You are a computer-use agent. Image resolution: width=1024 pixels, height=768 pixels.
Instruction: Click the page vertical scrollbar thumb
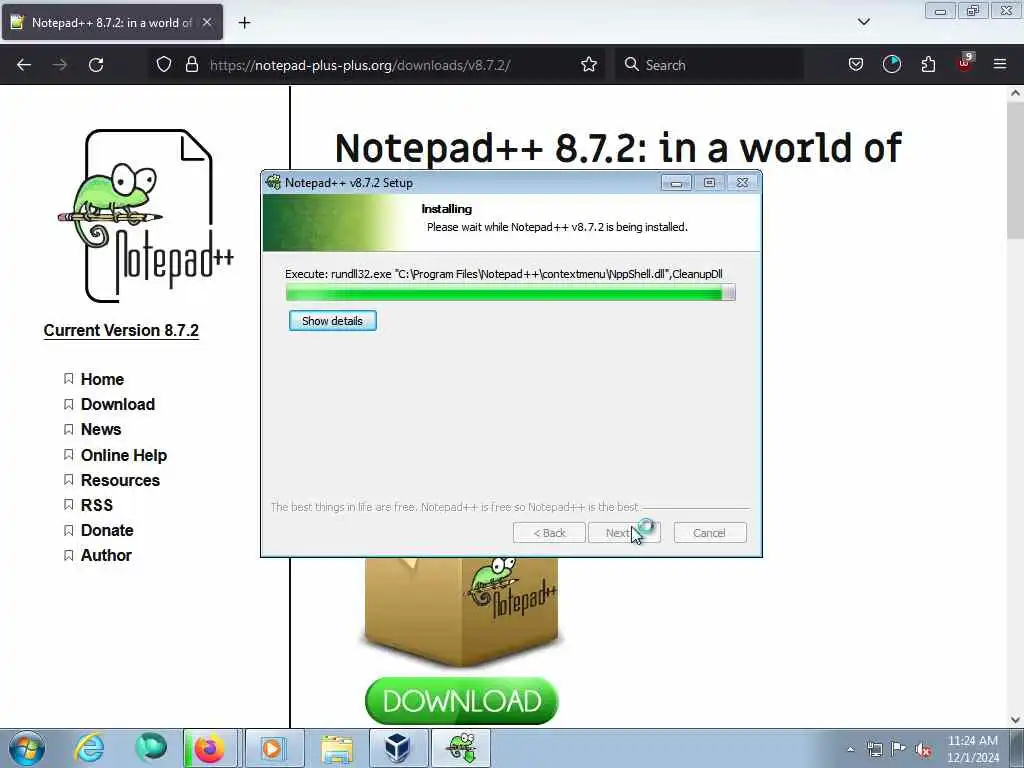(x=1015, y=170)
